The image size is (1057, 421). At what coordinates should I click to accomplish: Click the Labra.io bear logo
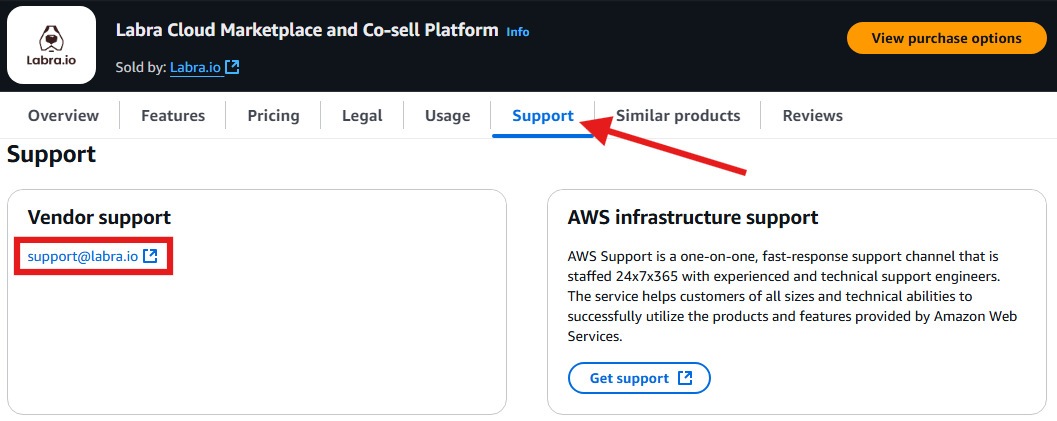51,45
